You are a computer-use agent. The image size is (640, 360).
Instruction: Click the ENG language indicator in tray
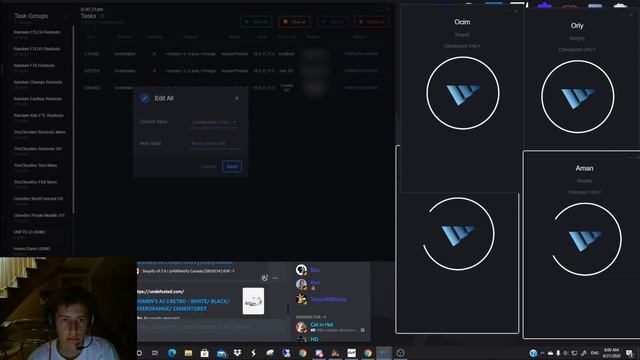click(595, 353)
